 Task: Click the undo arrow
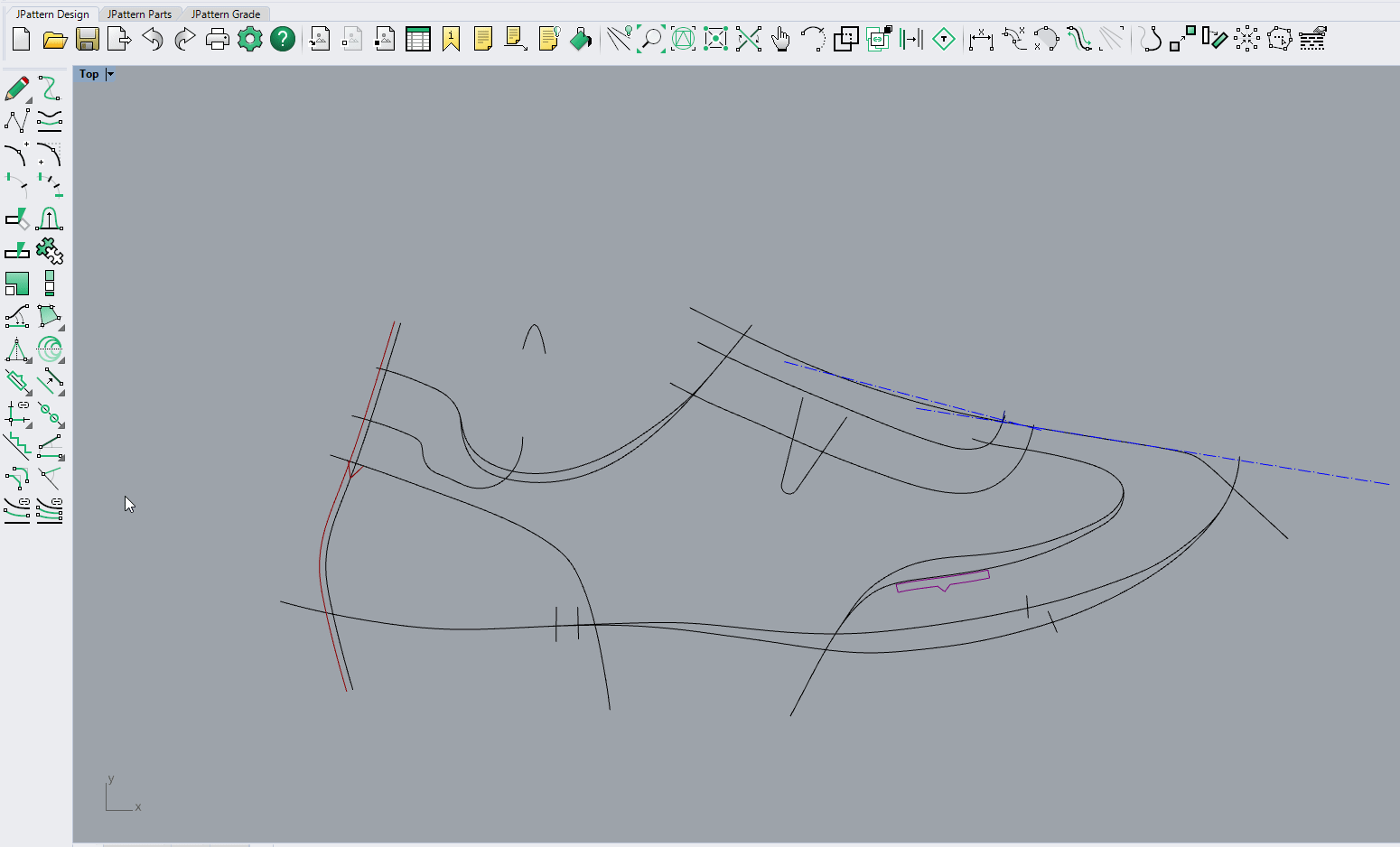[153, 39]
